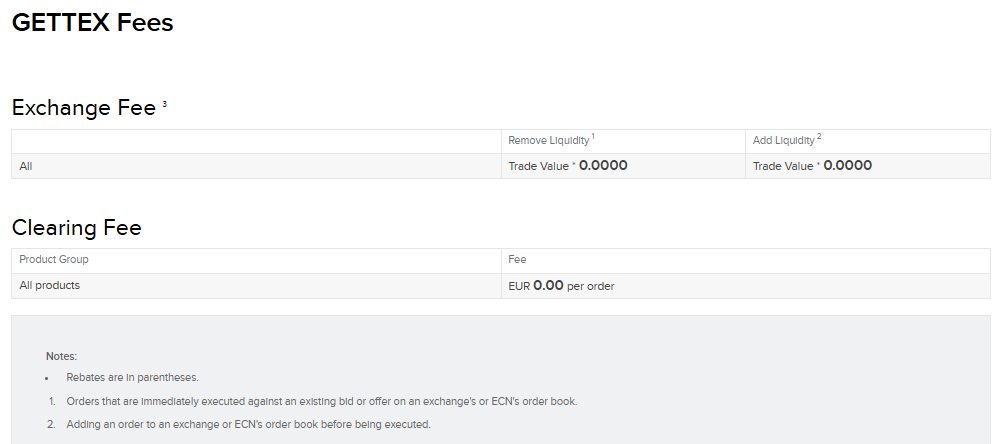Click footnote 1 superscript on Remove Liquidity
The height and width of the screenshot is (444, 1000).
point(593,136)
